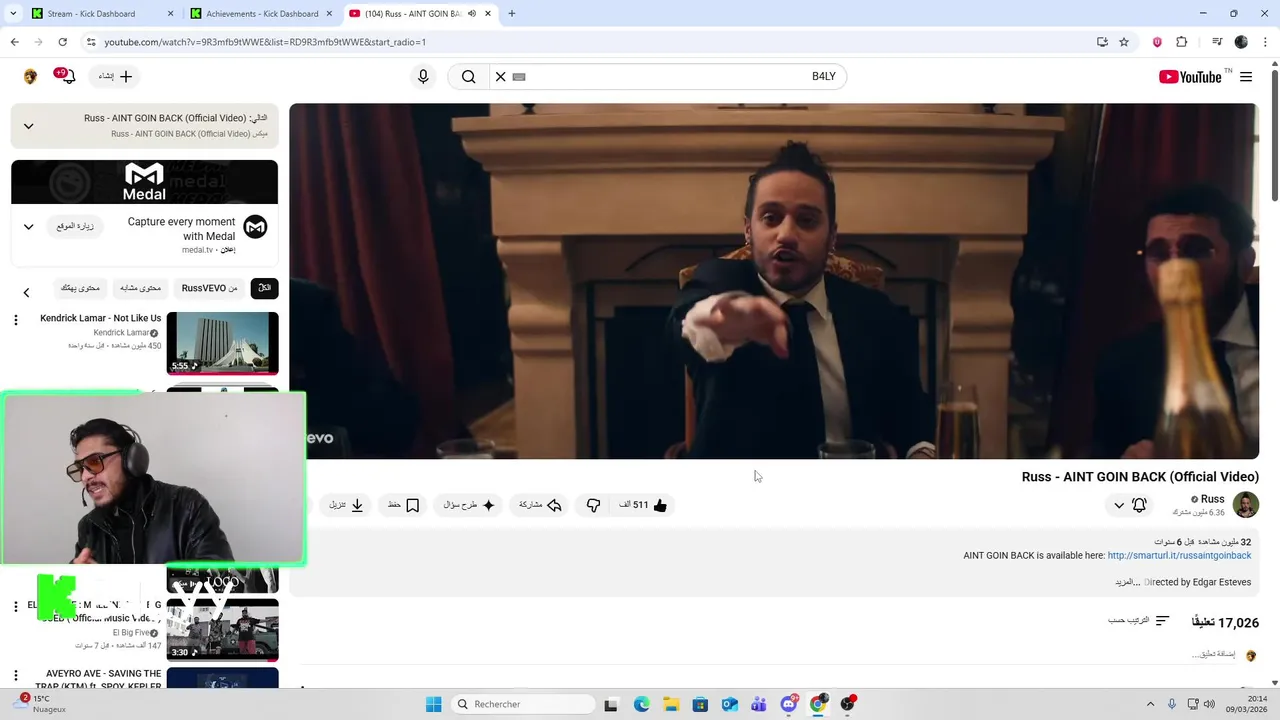Viewport: 1280px width, 720px height.
Task: Click the main video player
Action: pyautogui.click(x=774, y=281)
